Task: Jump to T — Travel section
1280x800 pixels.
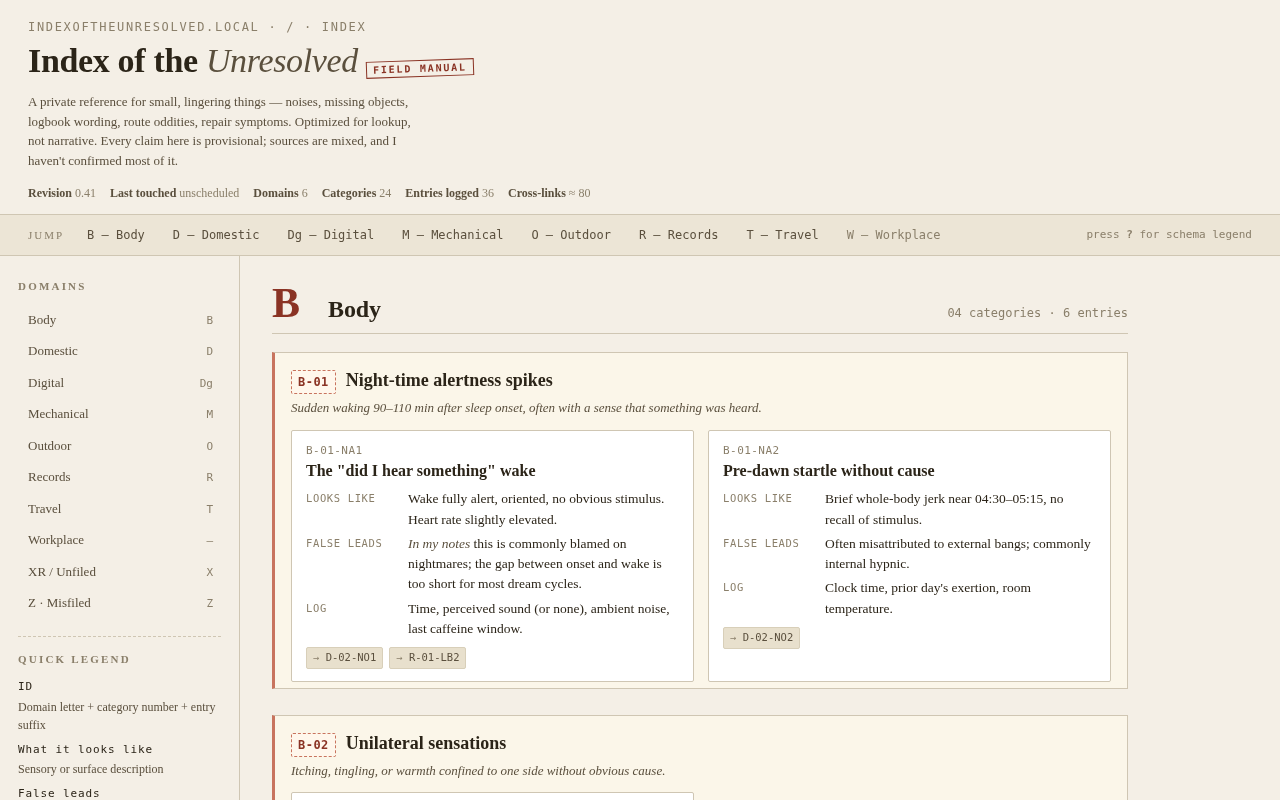Action: [x=782, y=235]
